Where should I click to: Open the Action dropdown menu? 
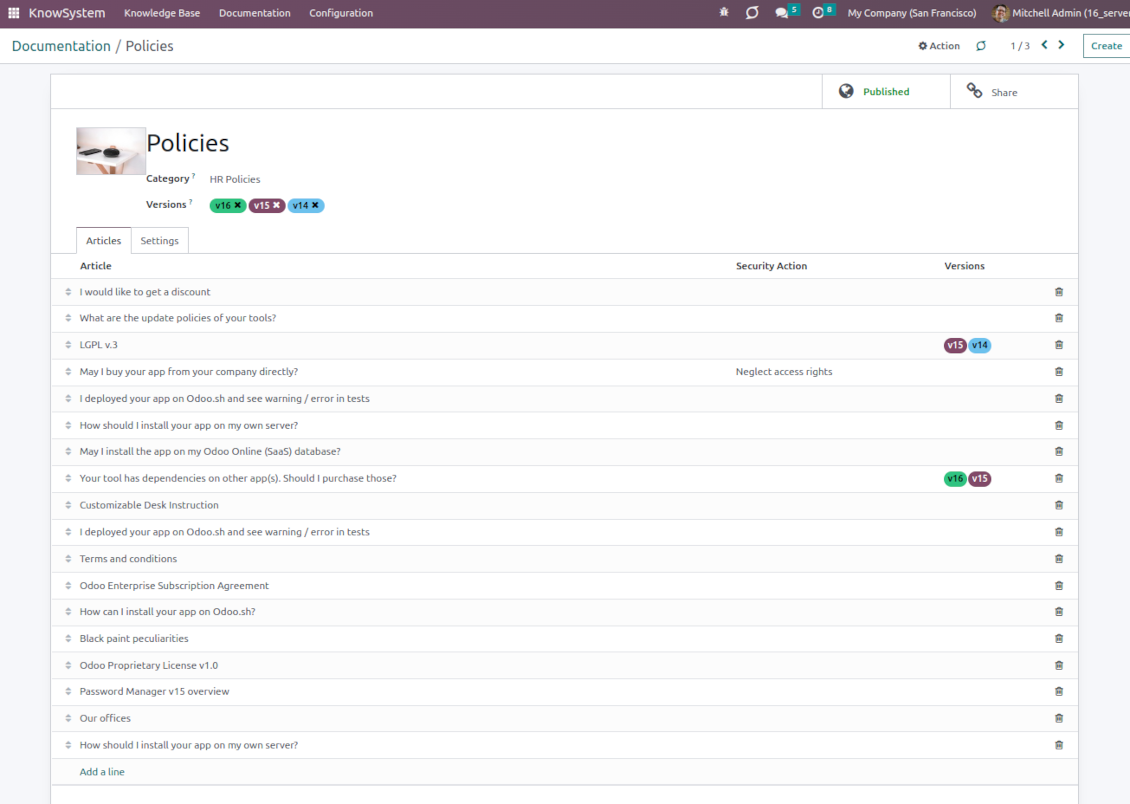939,46
